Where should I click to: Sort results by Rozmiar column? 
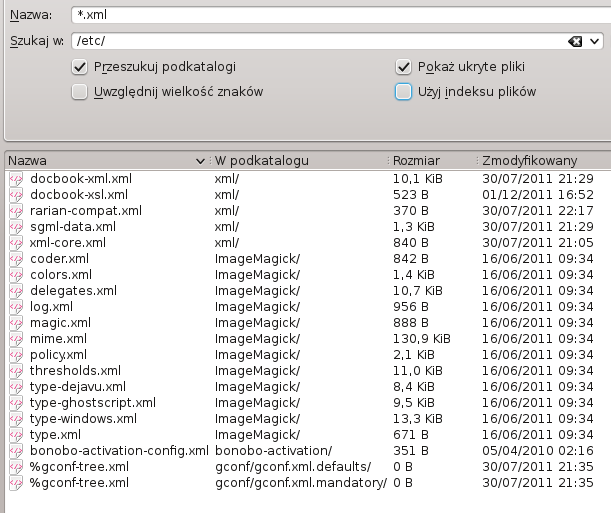click(x=430, y=160)
